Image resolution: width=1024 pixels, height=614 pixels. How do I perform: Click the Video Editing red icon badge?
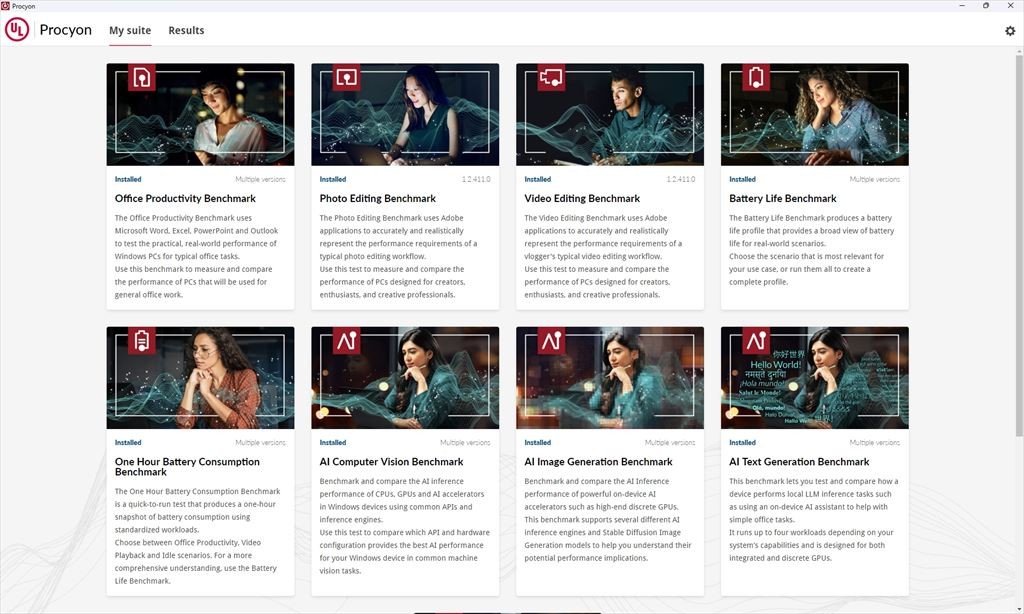tap(551, 77)
